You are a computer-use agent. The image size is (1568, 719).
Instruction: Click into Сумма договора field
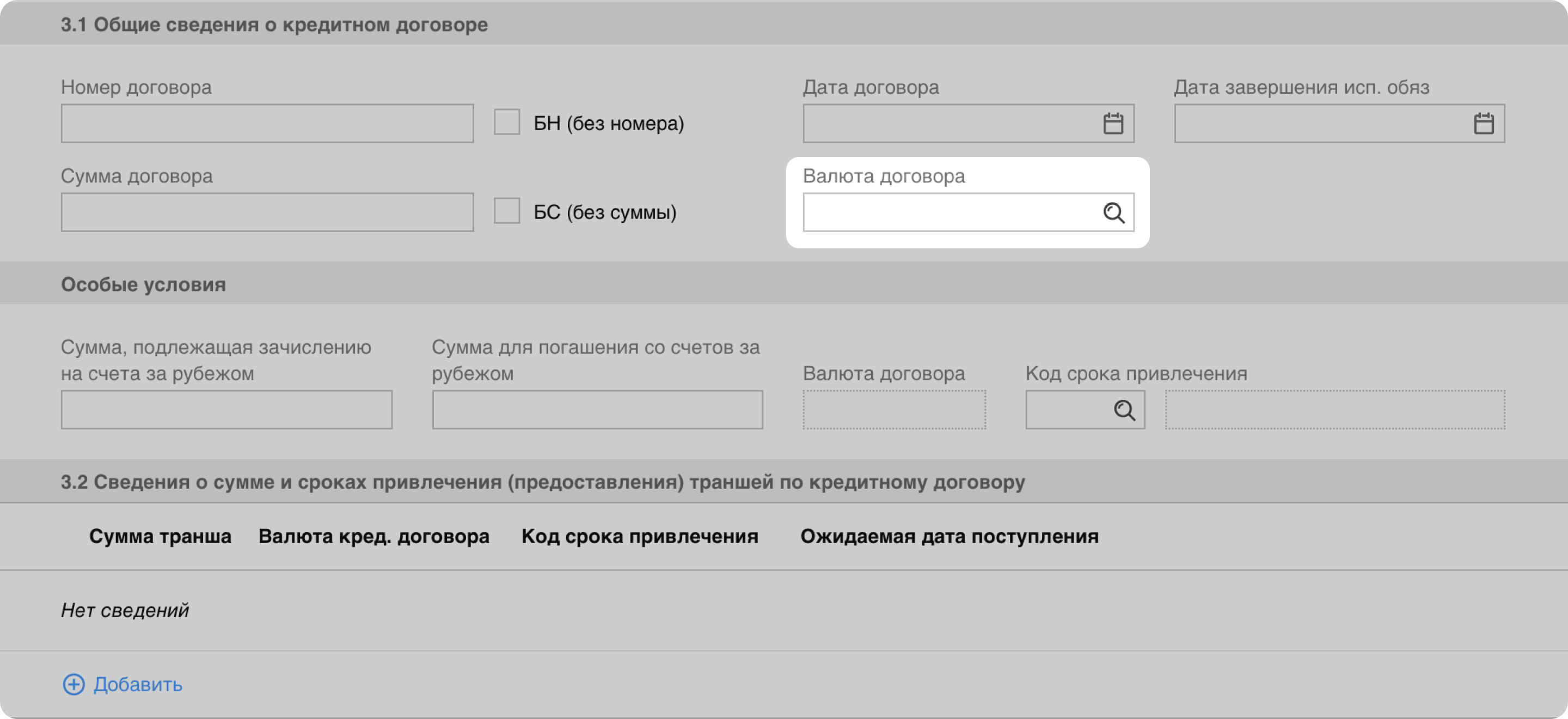[267, 212]
